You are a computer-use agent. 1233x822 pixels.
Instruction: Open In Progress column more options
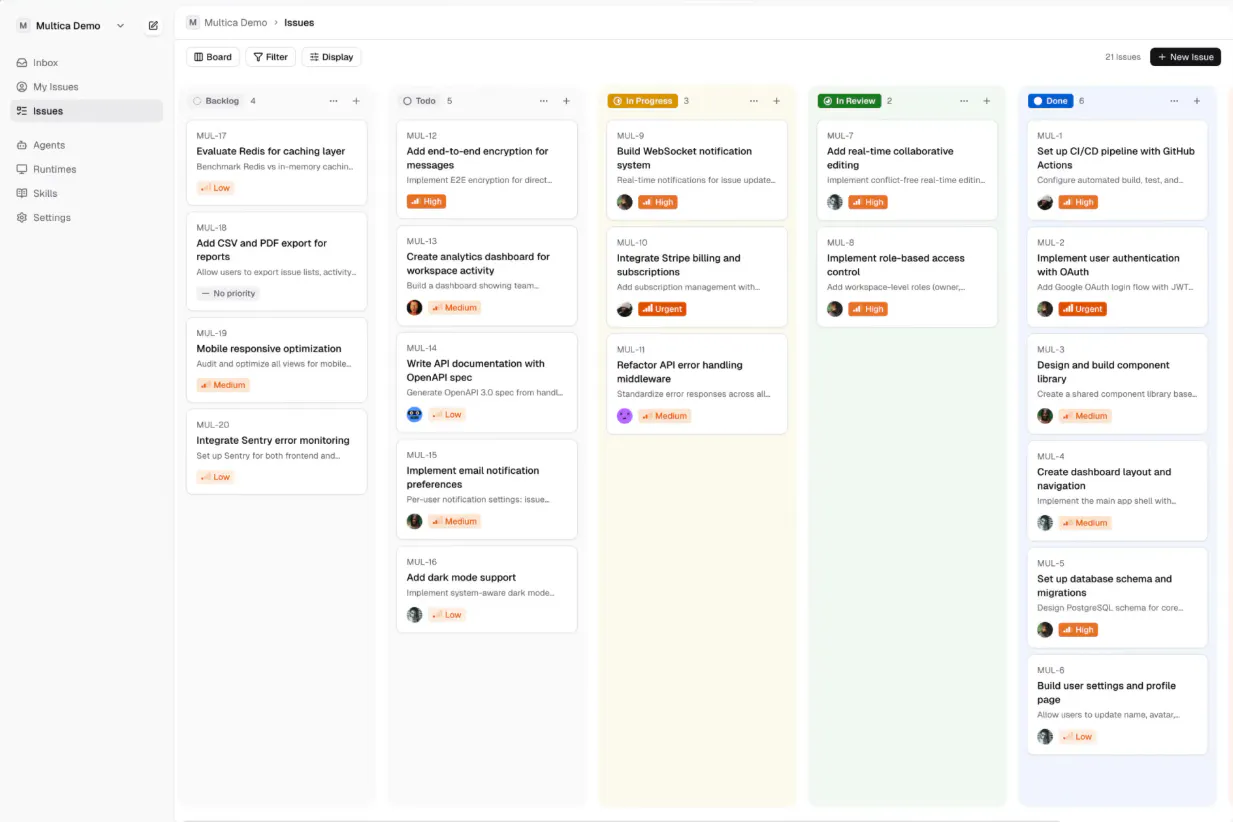click(754, 101)
